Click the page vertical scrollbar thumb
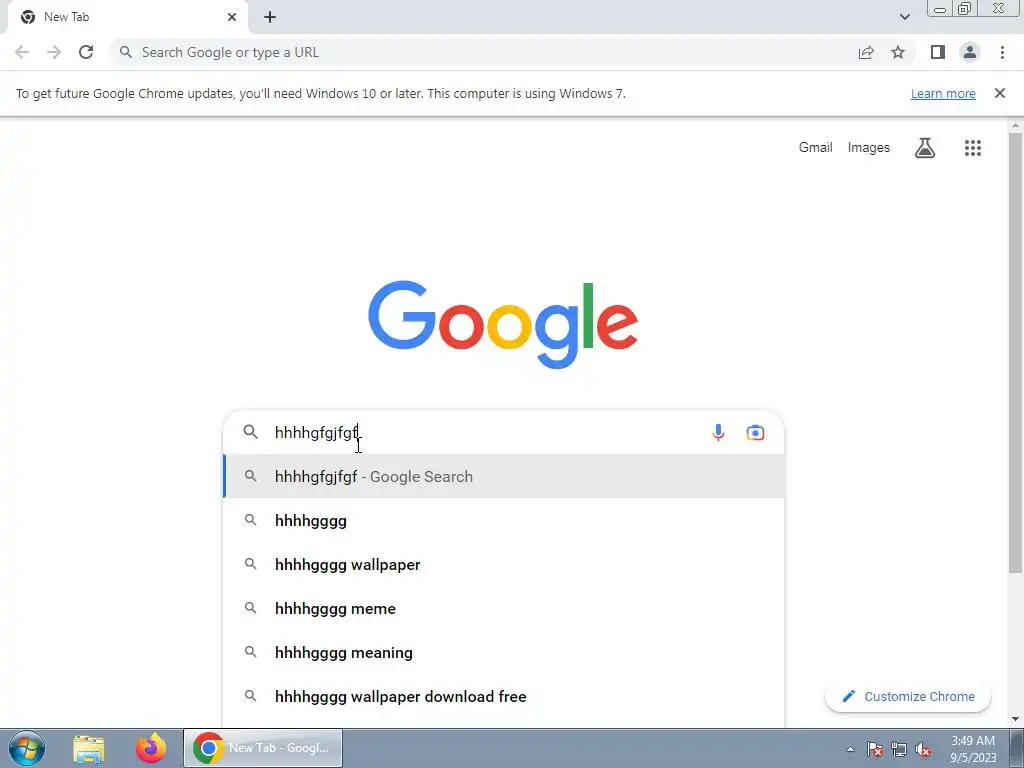1024x768 pixels. pos(1016,353)
